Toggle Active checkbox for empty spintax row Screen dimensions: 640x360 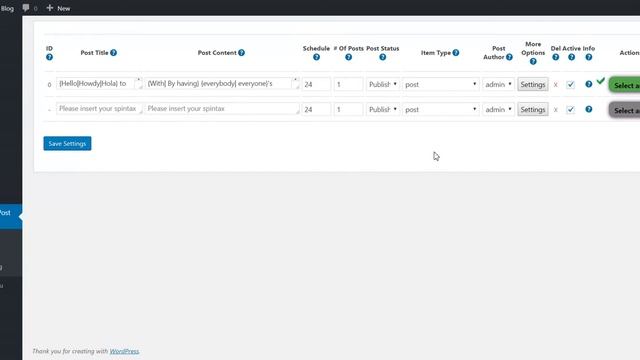pos(571,109)
